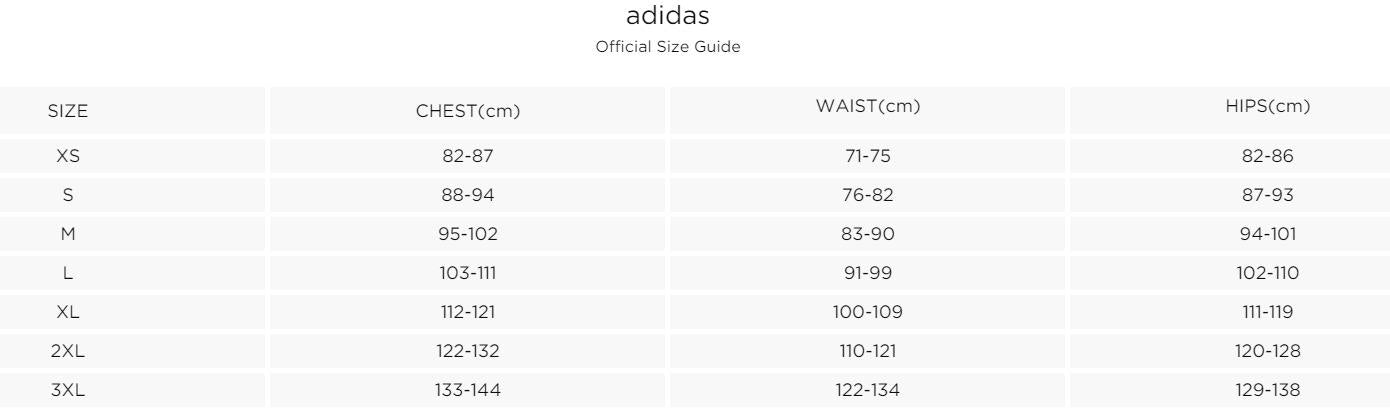This screenshot has width=1390, height=419.
Task: Click waist value 76-82 for S
Action: click(x=868, y=195)
